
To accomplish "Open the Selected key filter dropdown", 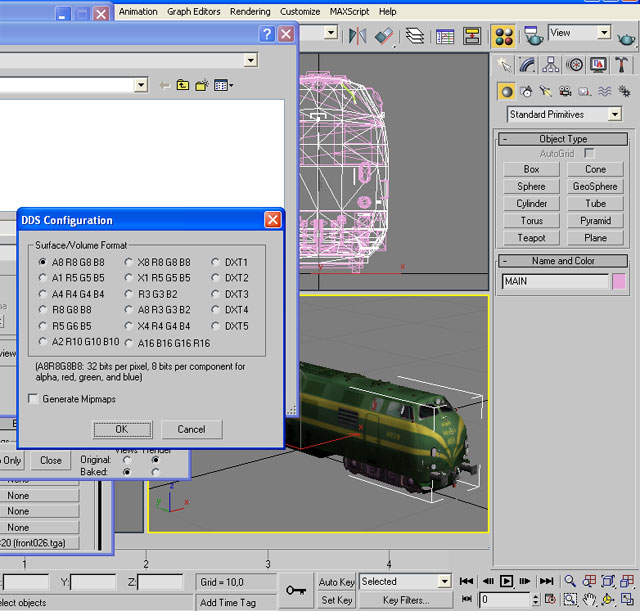I will point(444,581).
